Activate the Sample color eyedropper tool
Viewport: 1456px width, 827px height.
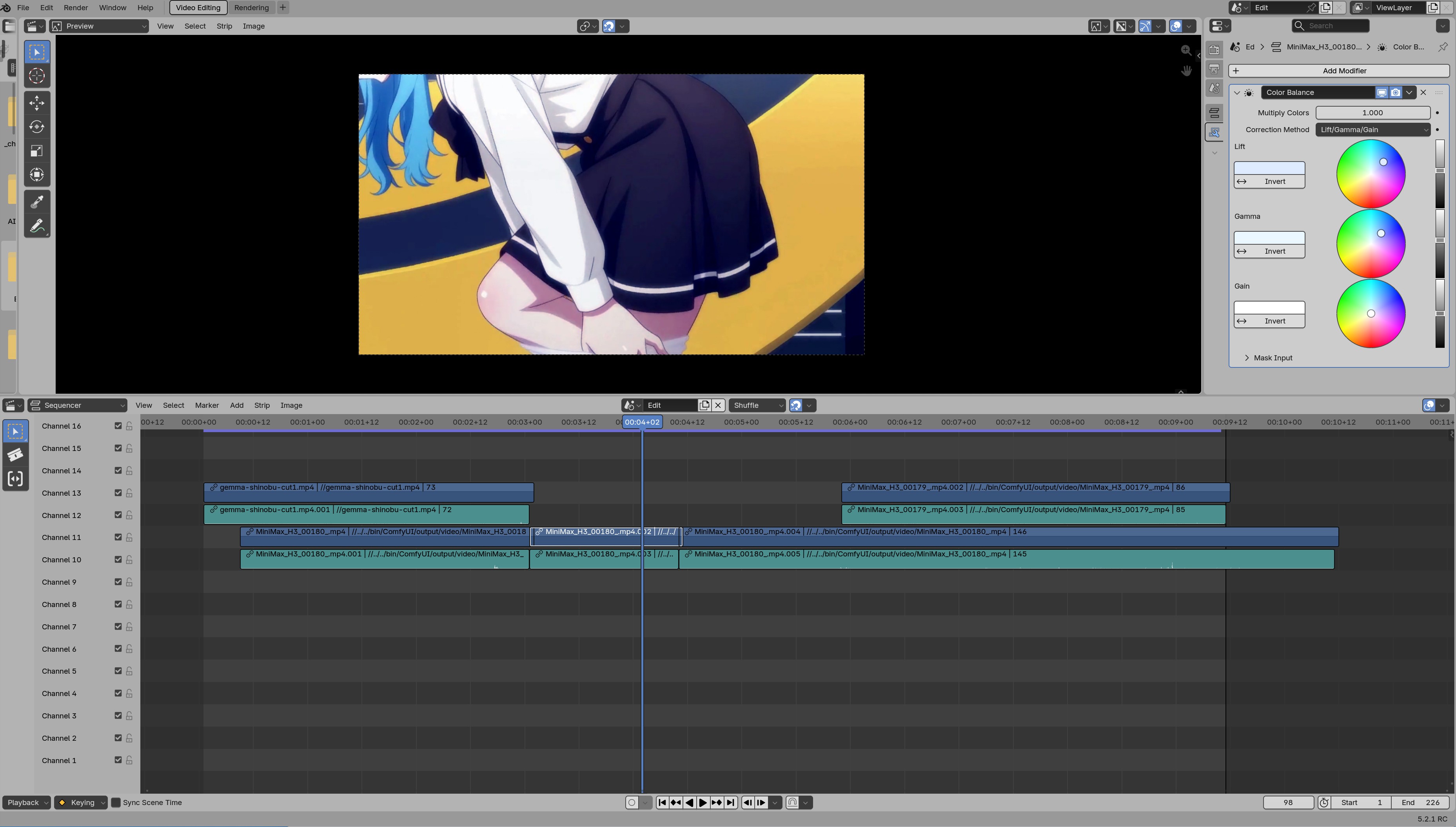pos(37,202)
